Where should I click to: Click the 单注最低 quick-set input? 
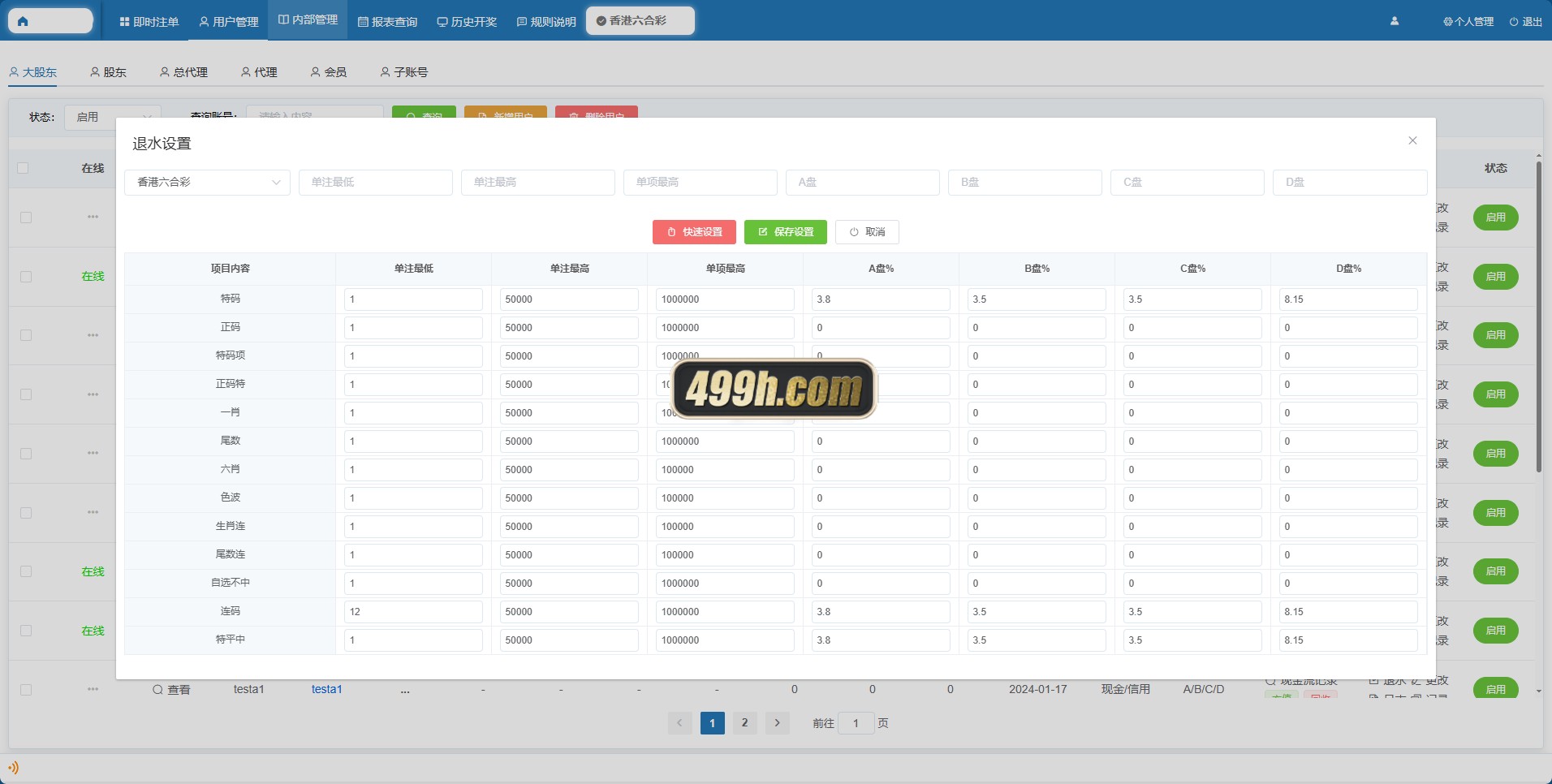click(x=376, y=183)
